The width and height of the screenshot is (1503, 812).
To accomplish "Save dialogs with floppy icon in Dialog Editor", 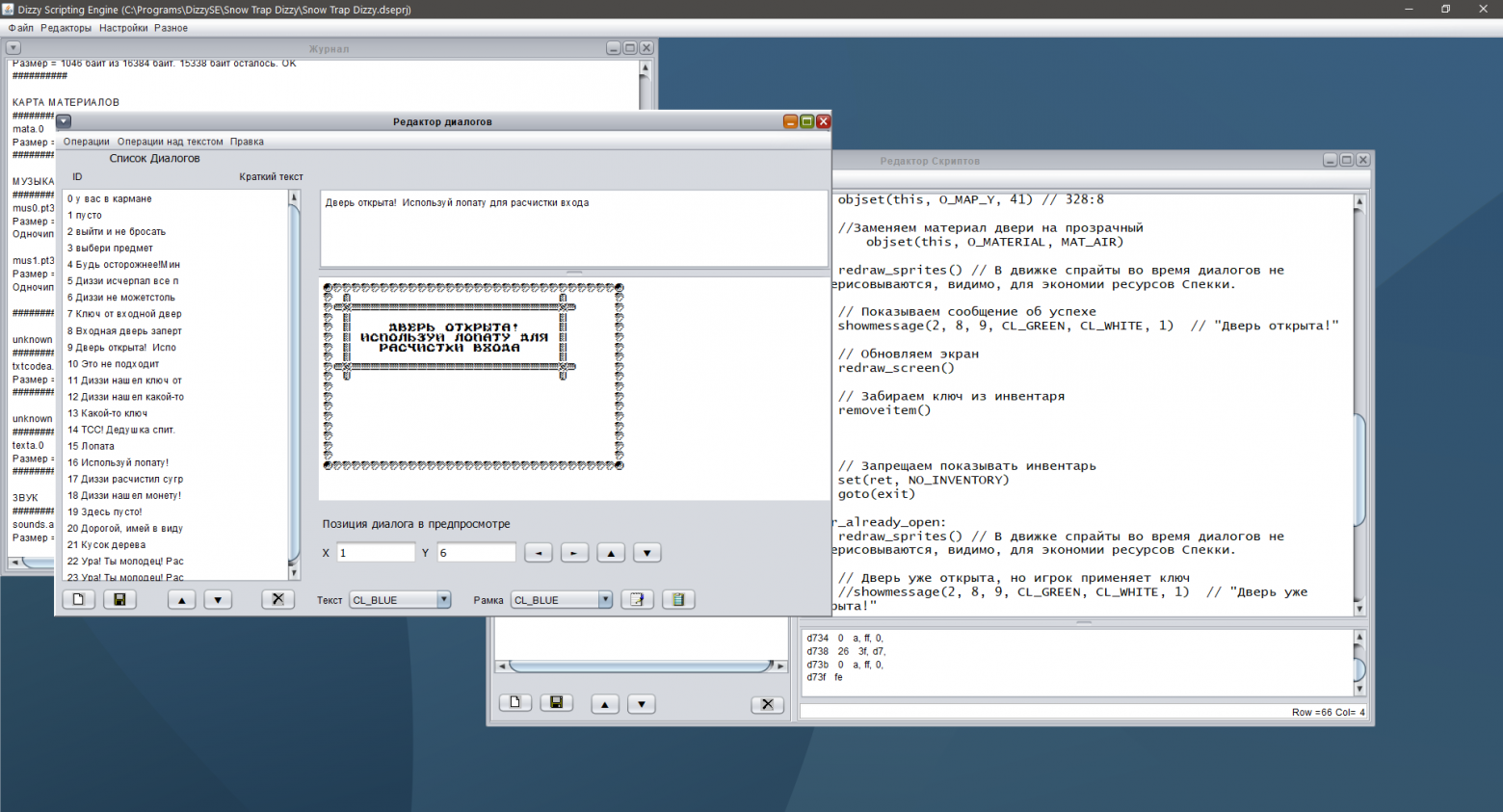I will pyautogui.click(x=119, y=599).
